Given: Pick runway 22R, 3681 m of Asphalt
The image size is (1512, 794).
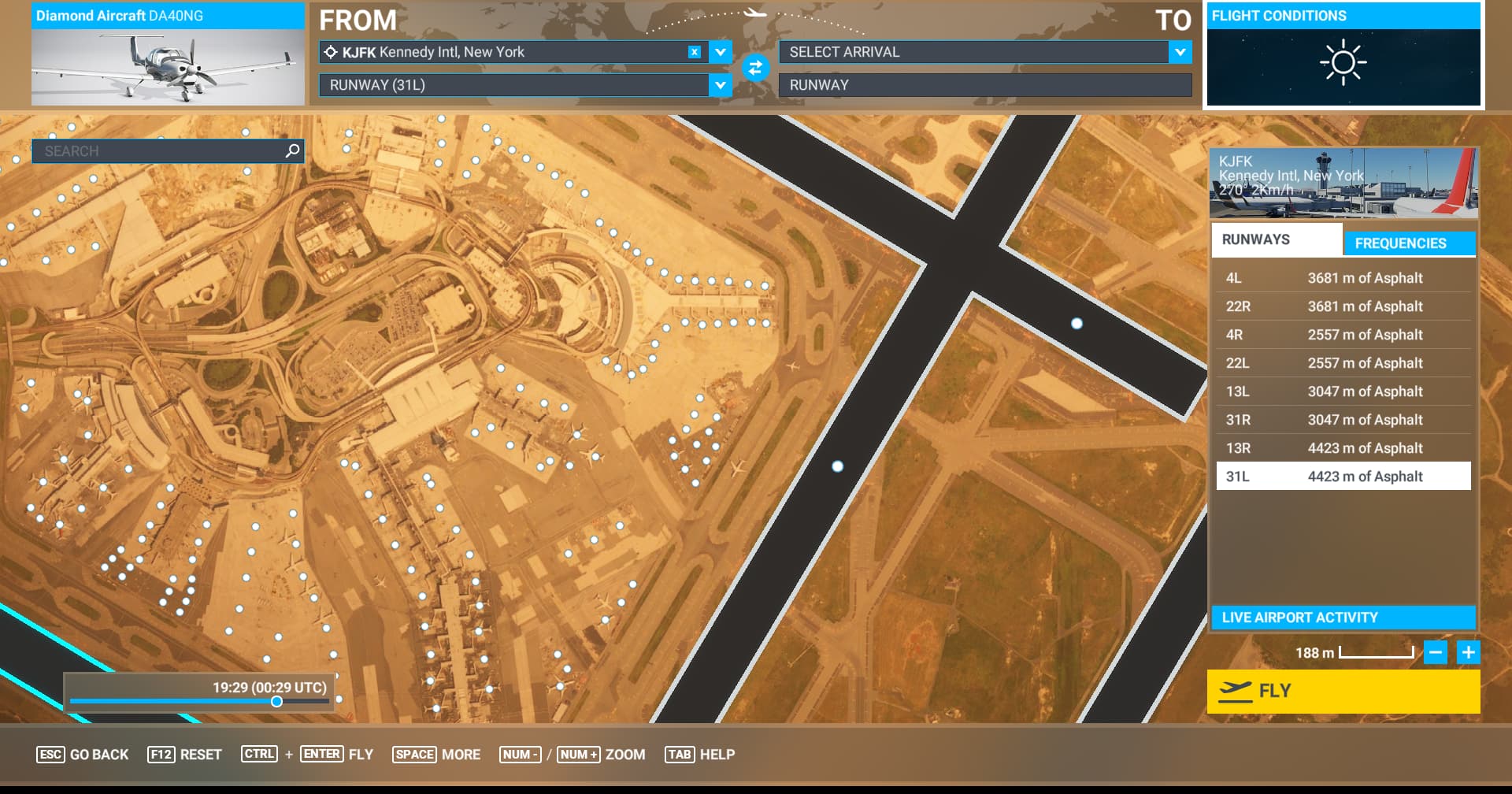Looking at the screenshot, I should (x=1343, y=306).
